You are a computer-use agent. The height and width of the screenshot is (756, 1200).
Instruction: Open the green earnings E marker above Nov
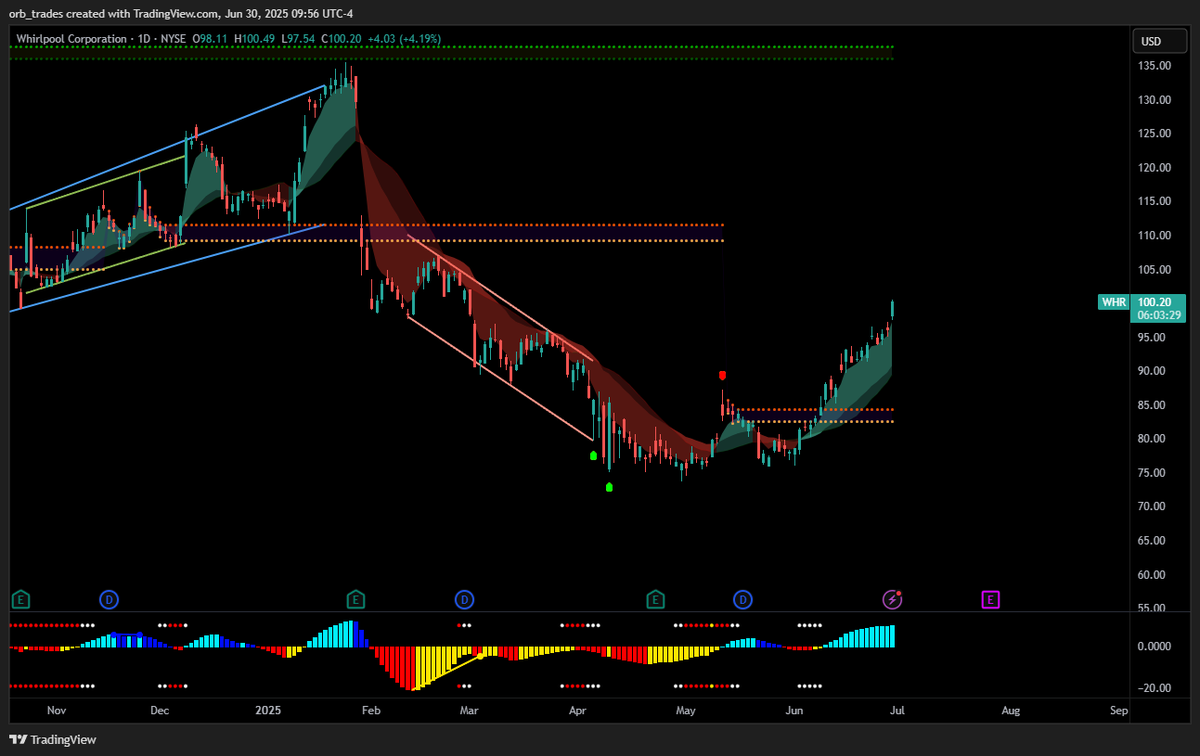pyautogui.click(x=20, y=600)
